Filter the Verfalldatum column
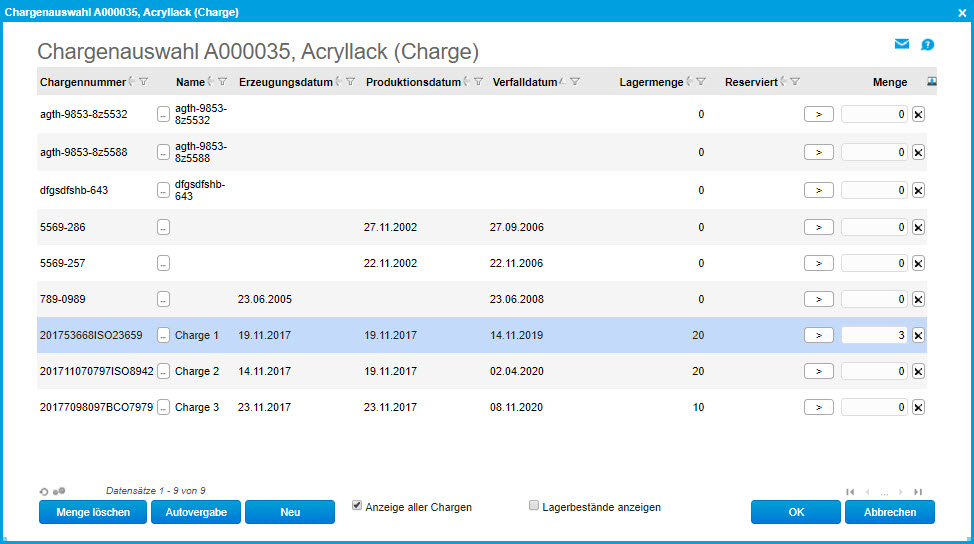This screenshot has width=974, height=544. [x=575, y=82]
